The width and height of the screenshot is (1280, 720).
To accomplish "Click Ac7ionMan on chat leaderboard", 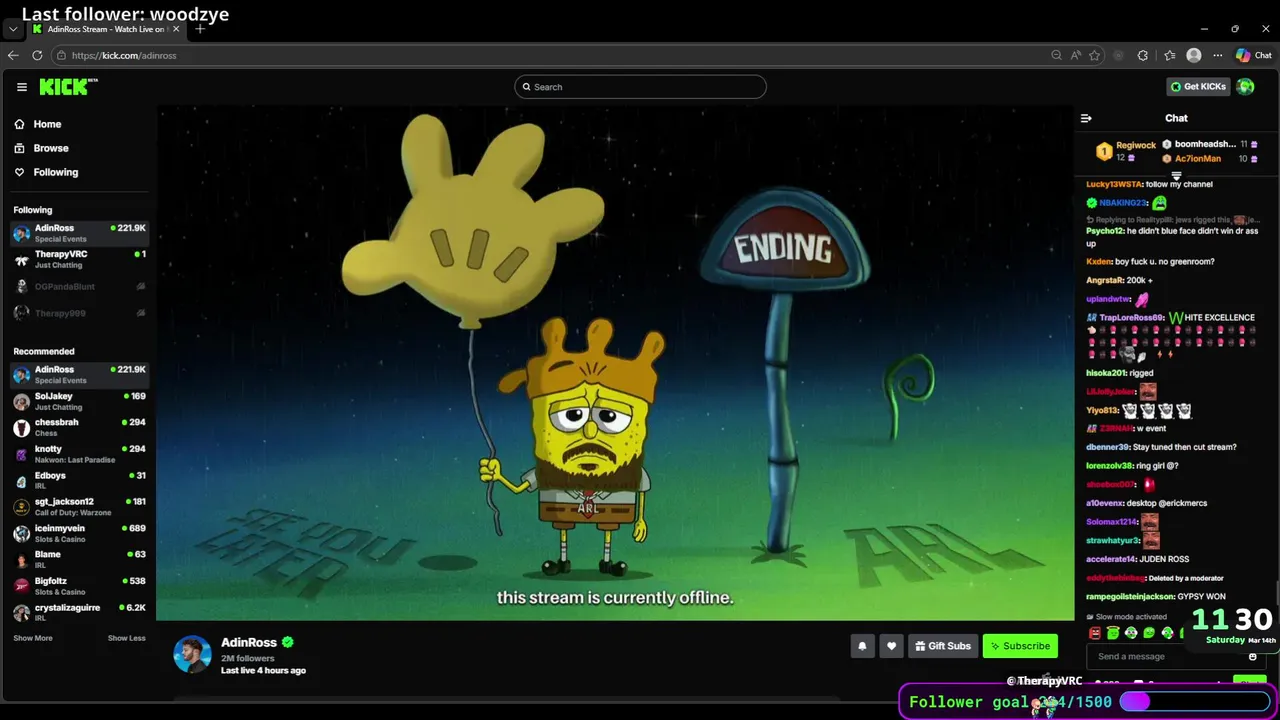I will [x=1198, y=159].
